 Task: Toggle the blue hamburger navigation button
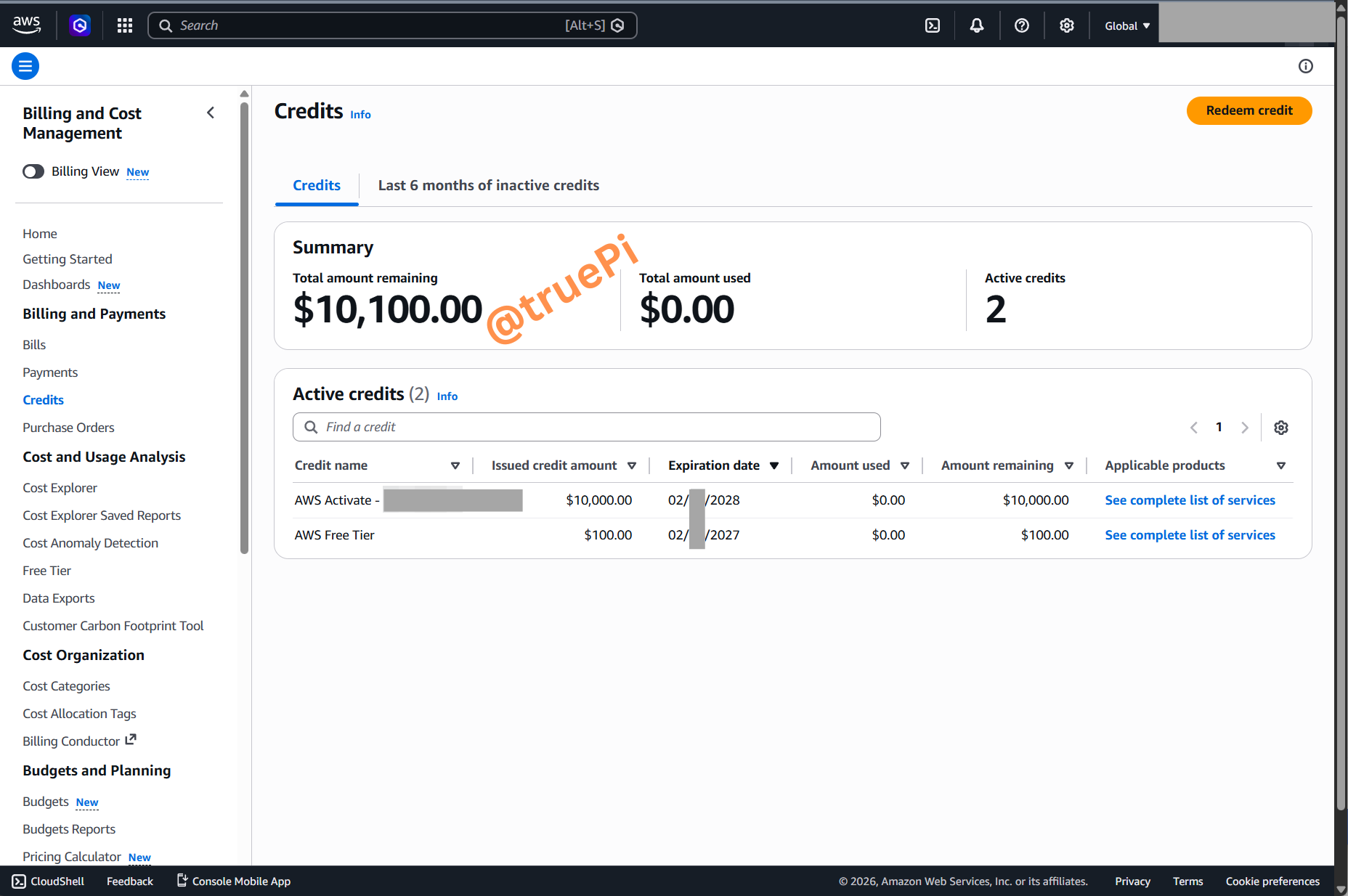coord(25,66)
